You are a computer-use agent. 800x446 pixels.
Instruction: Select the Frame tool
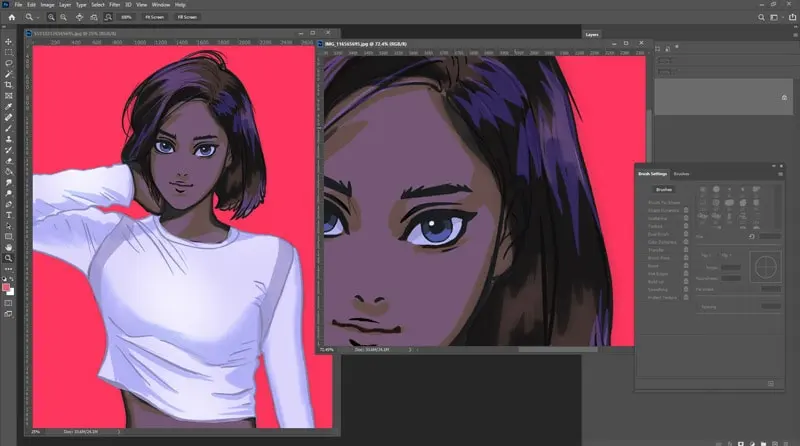pos(8,95)
